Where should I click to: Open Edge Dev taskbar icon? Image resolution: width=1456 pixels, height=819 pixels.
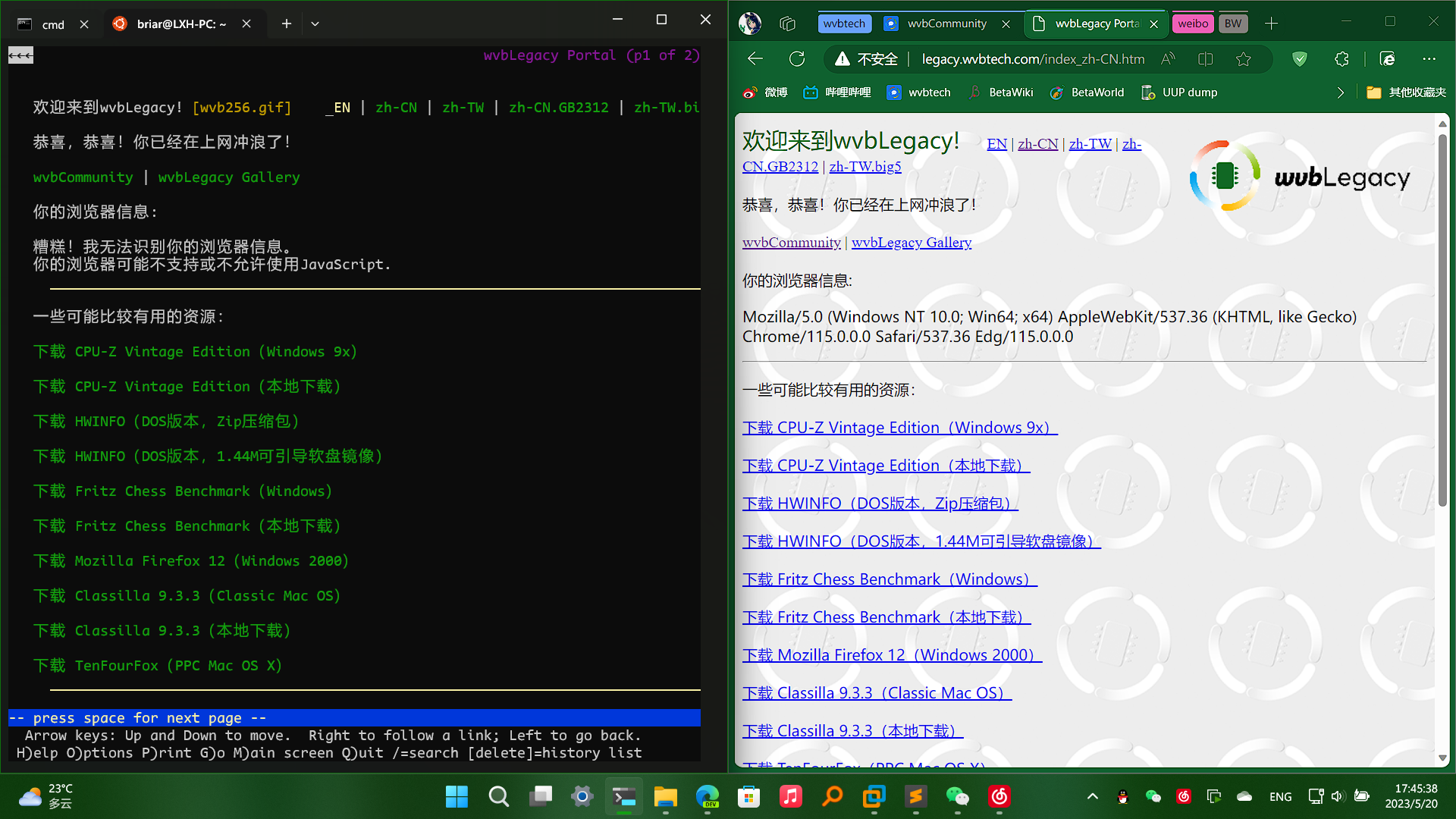708,796
